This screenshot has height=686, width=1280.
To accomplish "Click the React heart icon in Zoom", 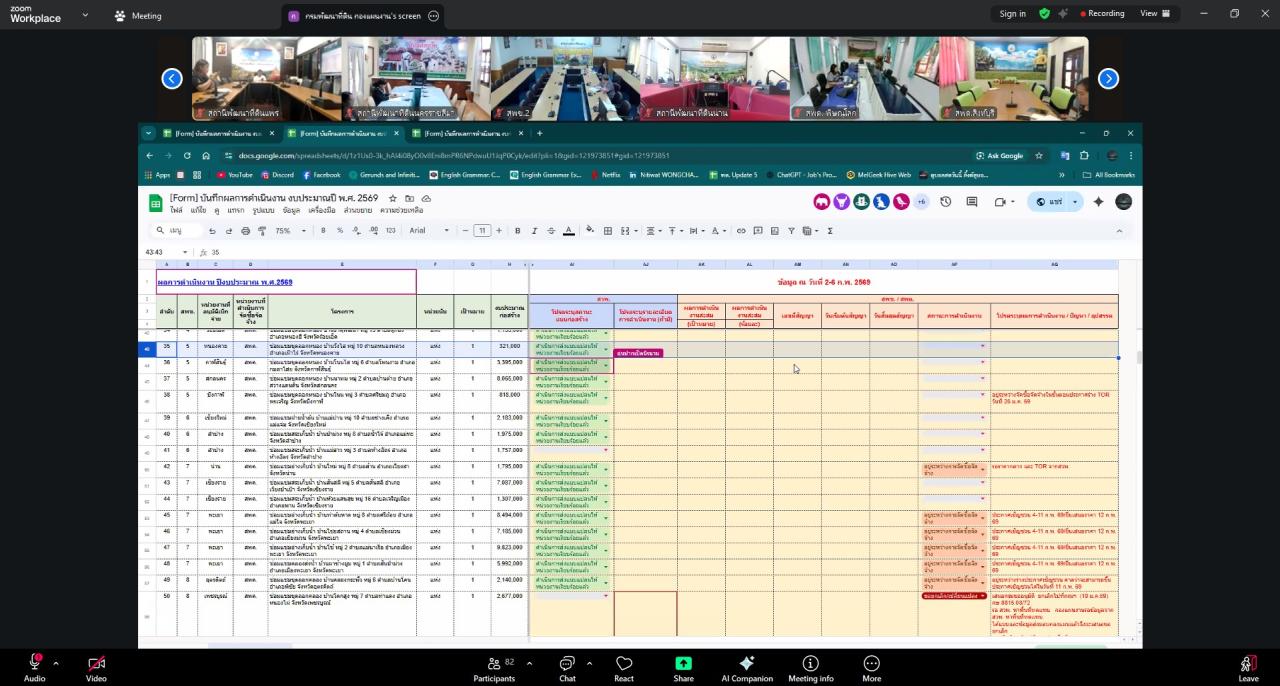I will click(624, 668).
